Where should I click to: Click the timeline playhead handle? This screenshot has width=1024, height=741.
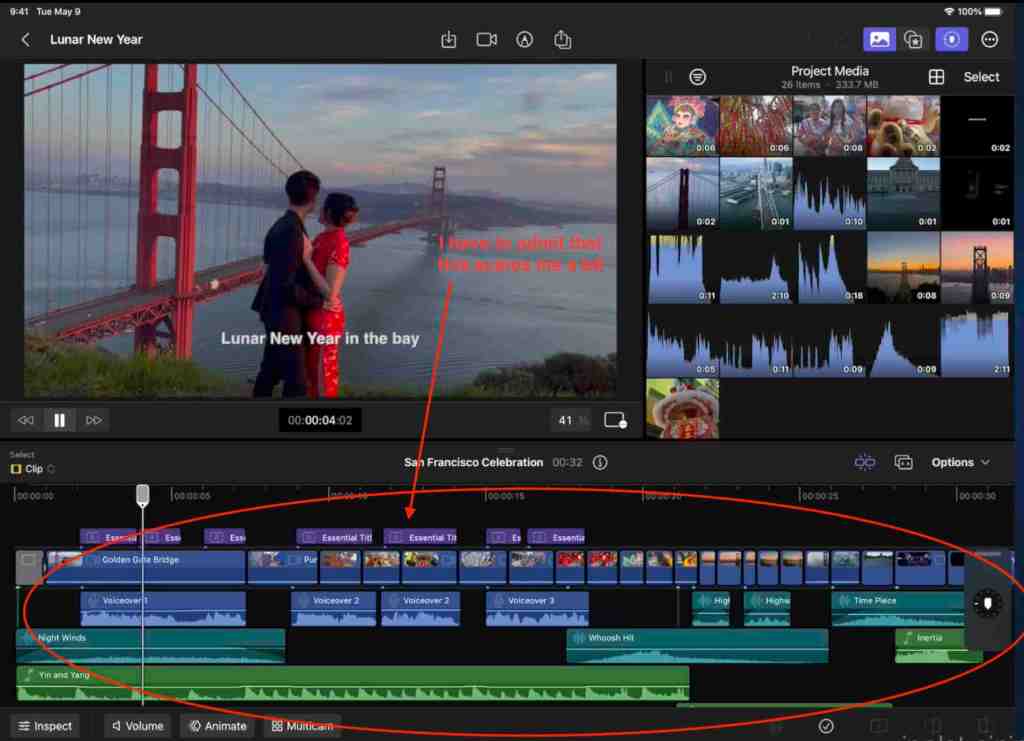click(143, 494)
